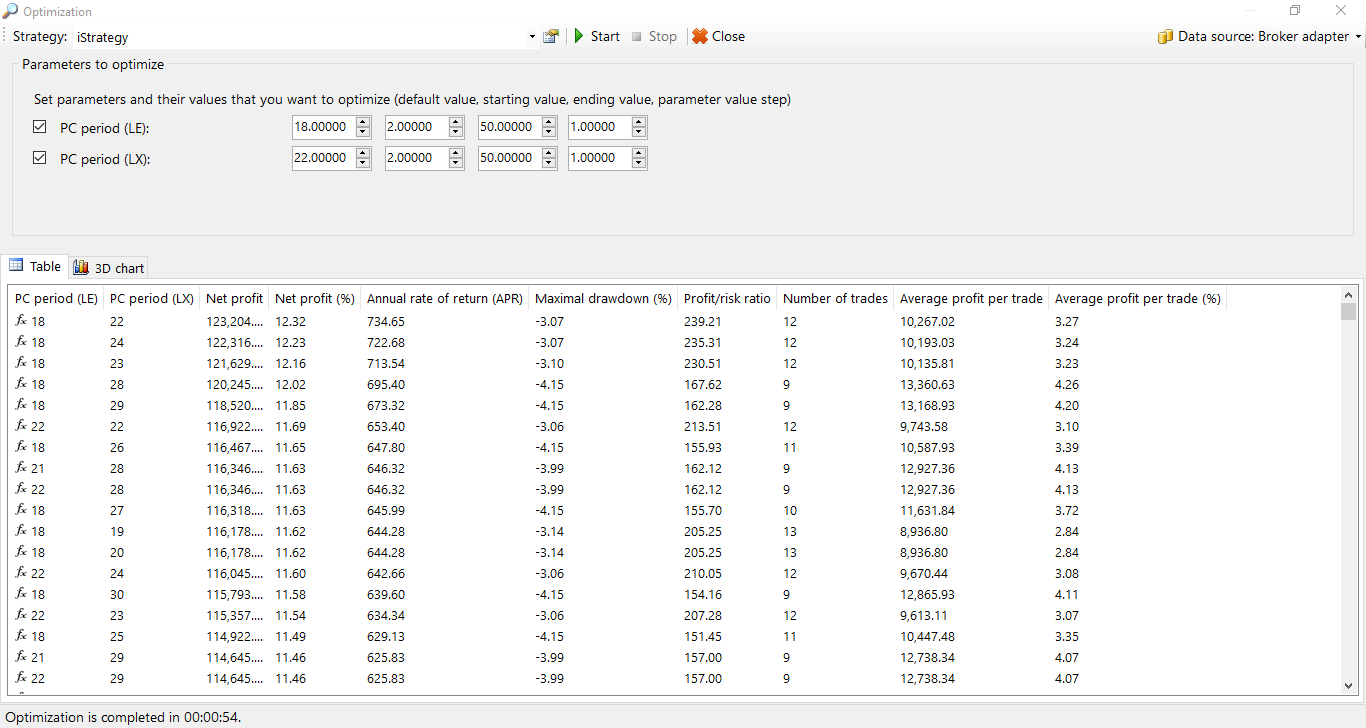The image size is (1366, 728).
Task: Click the Data source coins icon
Action: tap(1165, 37)
